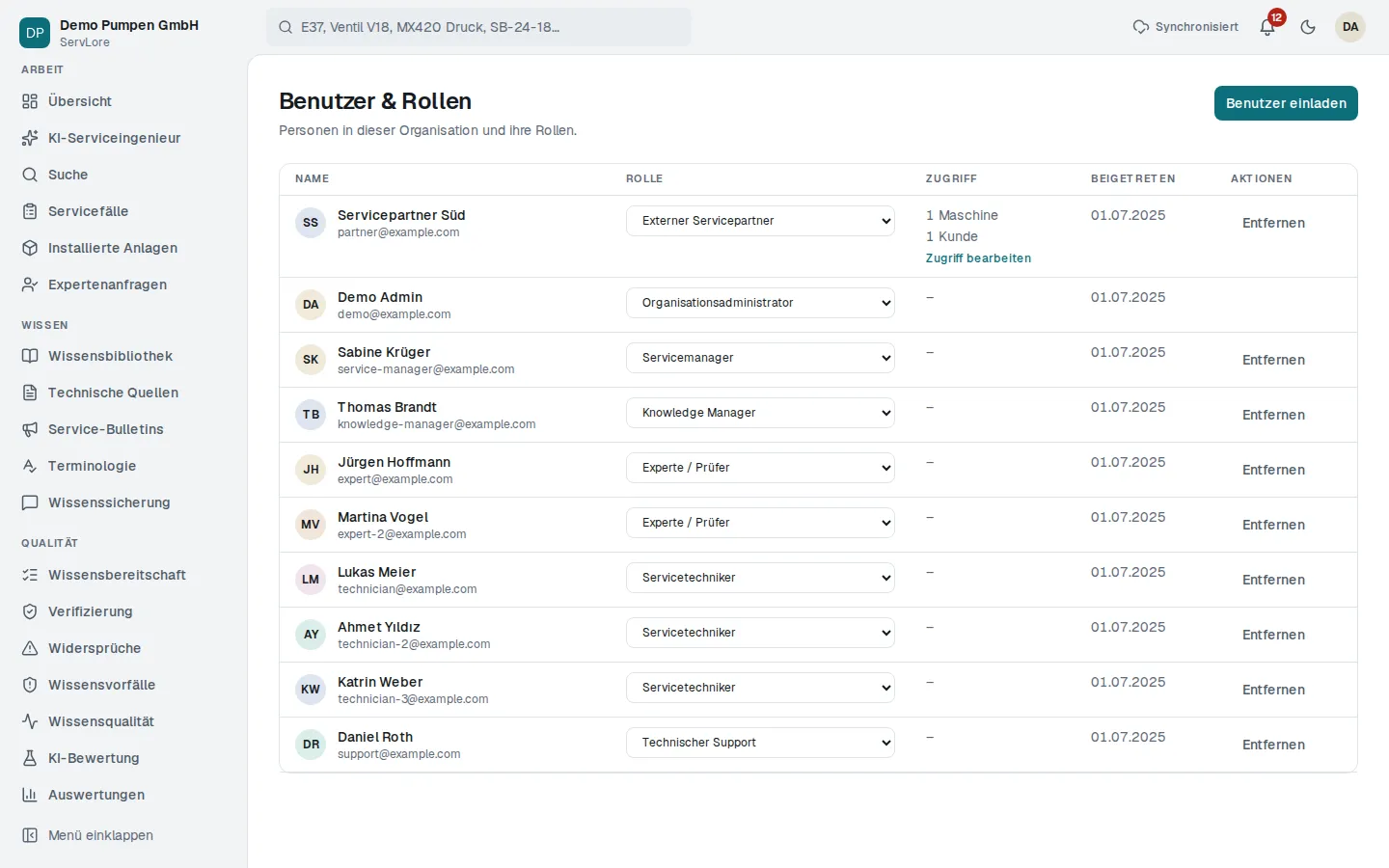Click the KI-Bewertung flask icon
This screenshot has width=1389, height=868.
pos(30,758)
